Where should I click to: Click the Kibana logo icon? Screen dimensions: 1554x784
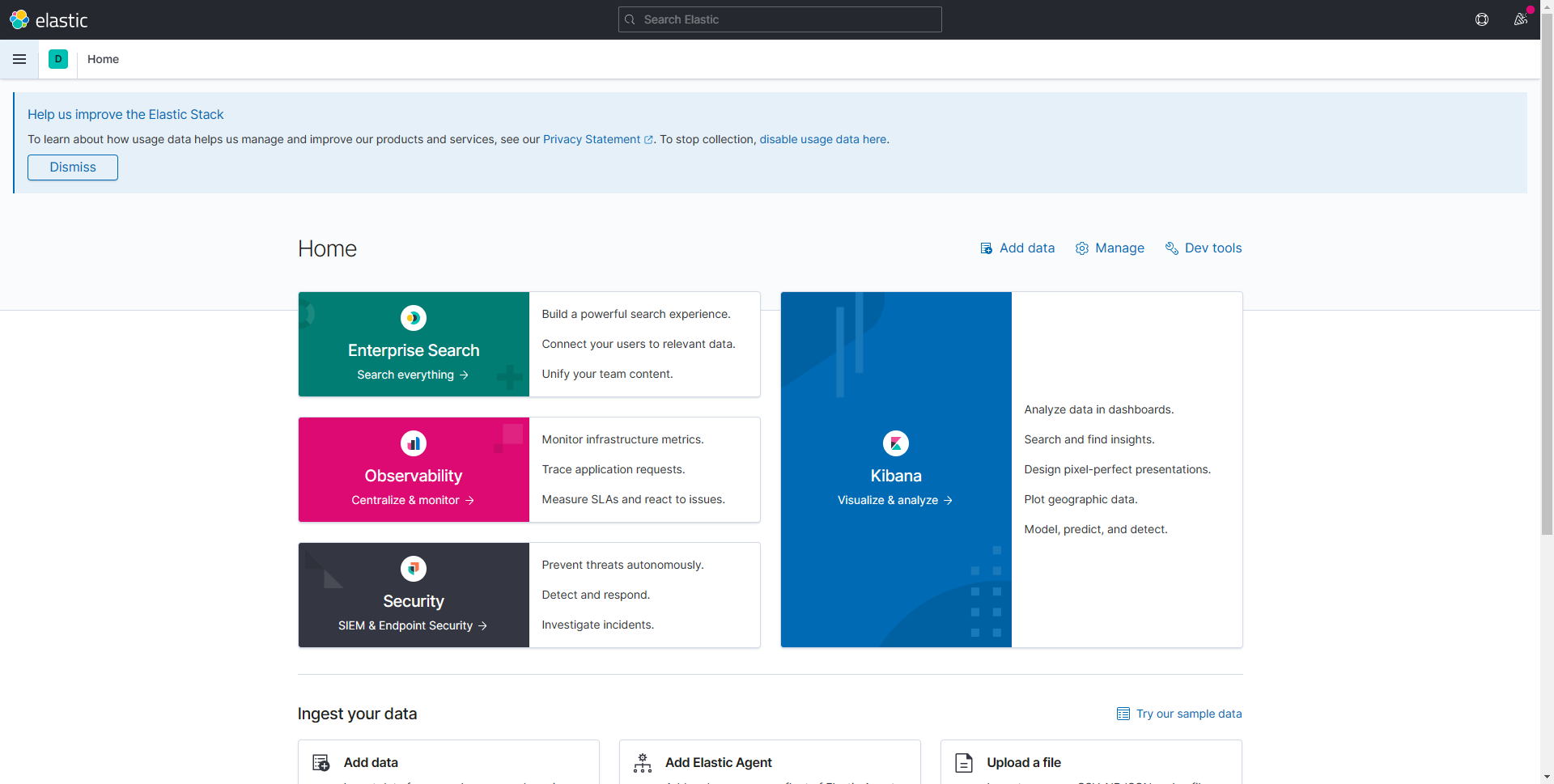tap(896, 443)
